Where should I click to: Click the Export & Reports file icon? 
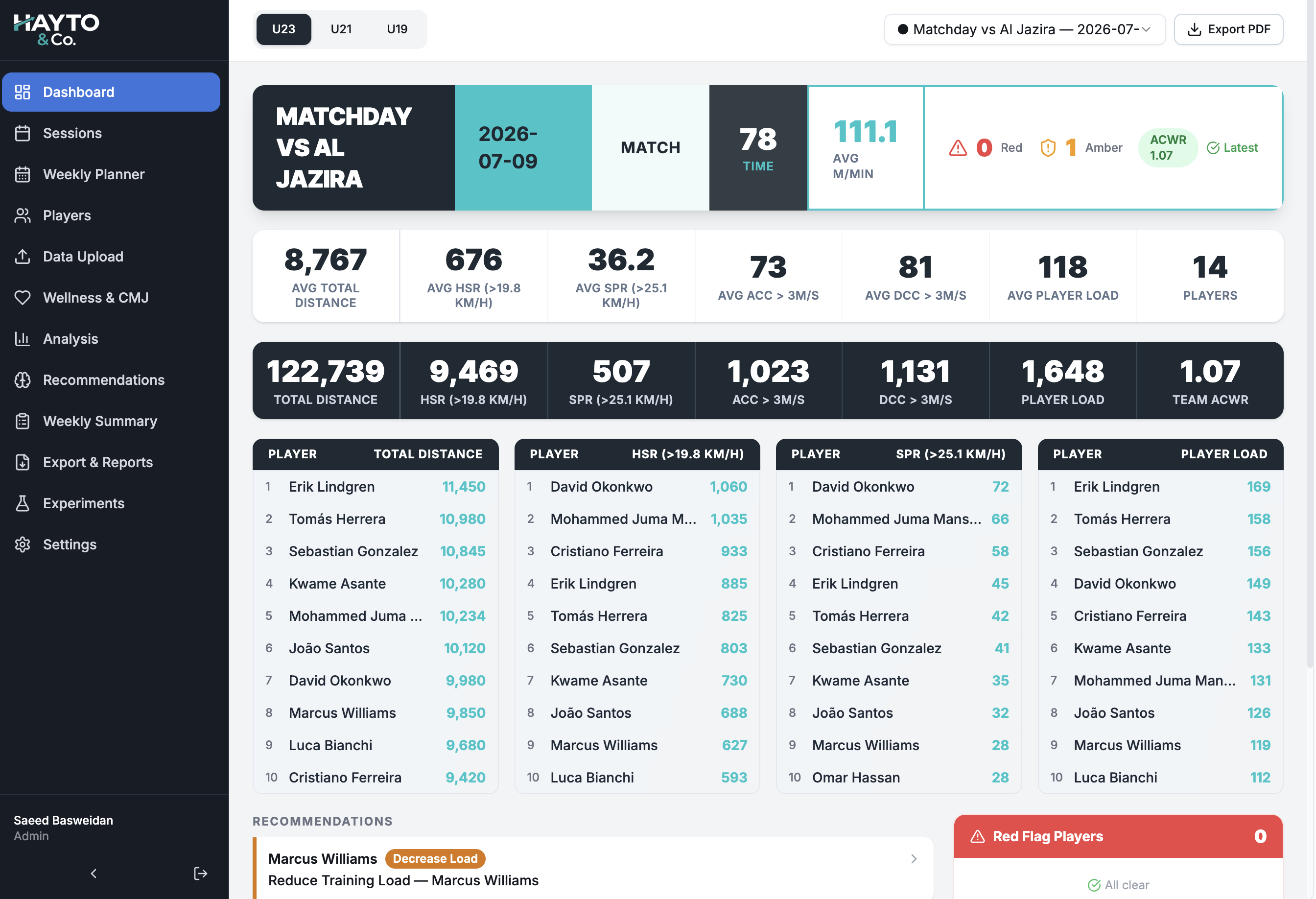(x=22, y=462)
